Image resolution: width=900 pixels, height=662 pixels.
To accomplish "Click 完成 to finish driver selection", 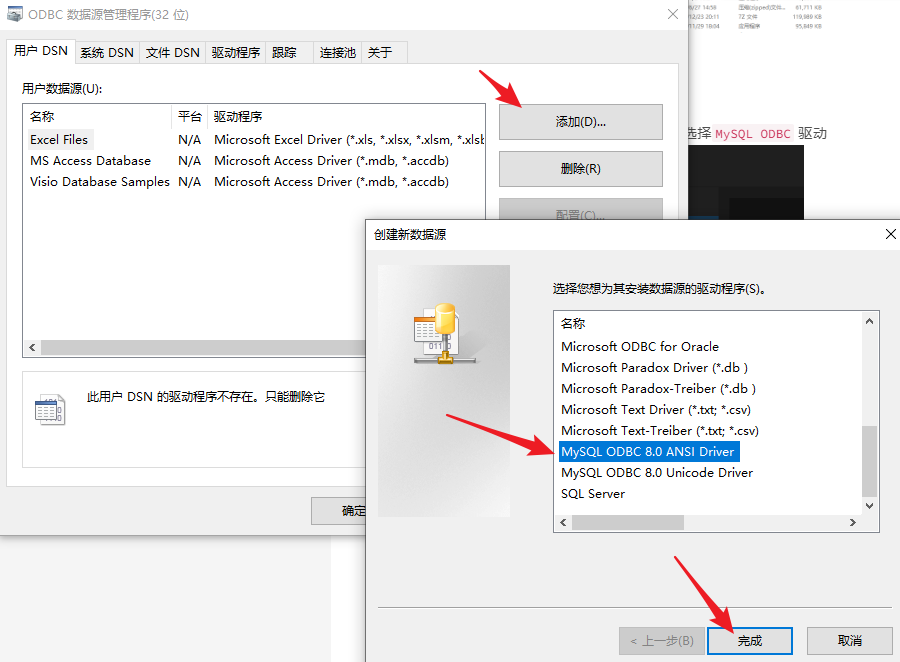I will pos(750,641).
